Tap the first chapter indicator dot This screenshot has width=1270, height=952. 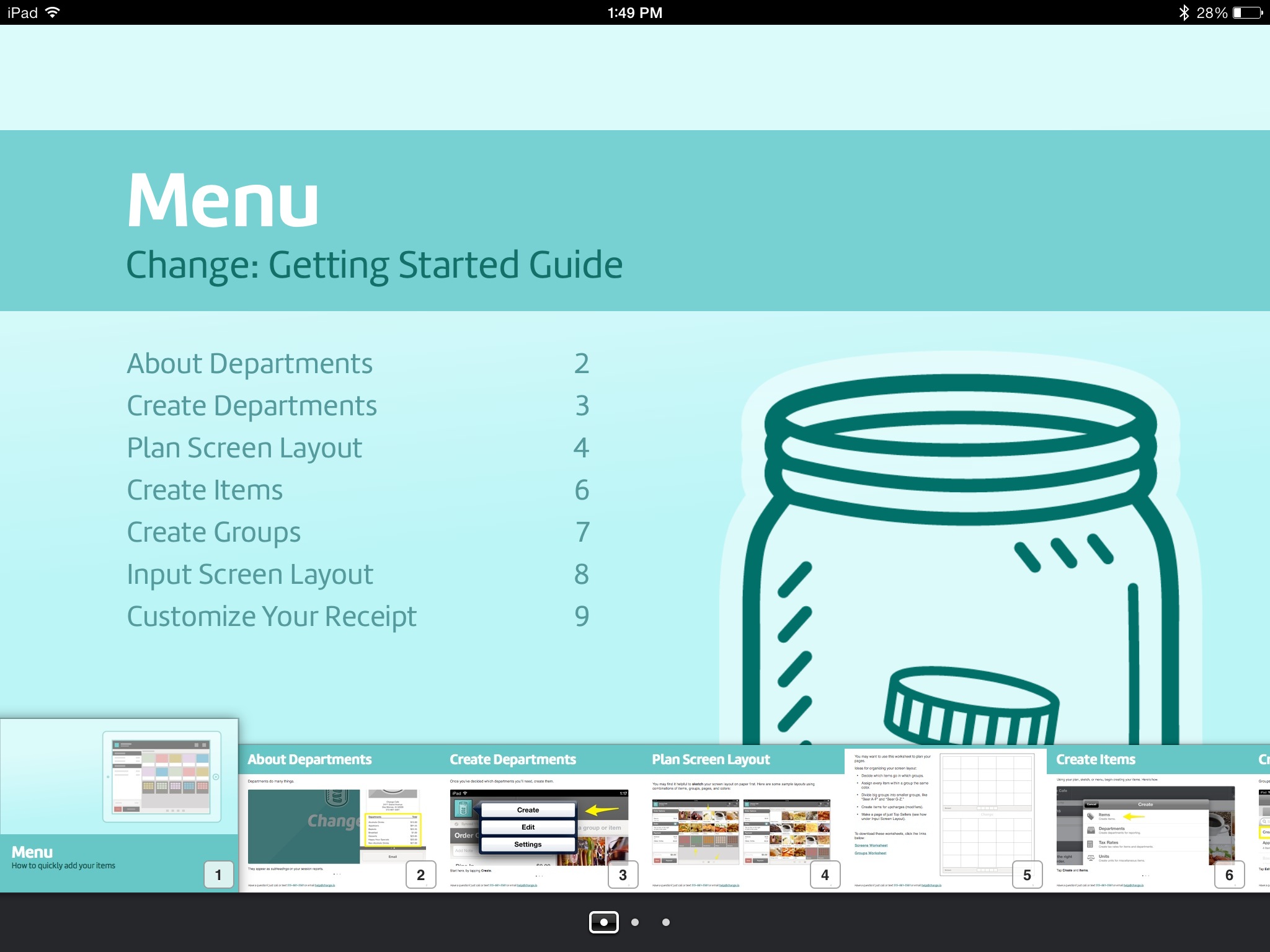click(x=603, y=922)
